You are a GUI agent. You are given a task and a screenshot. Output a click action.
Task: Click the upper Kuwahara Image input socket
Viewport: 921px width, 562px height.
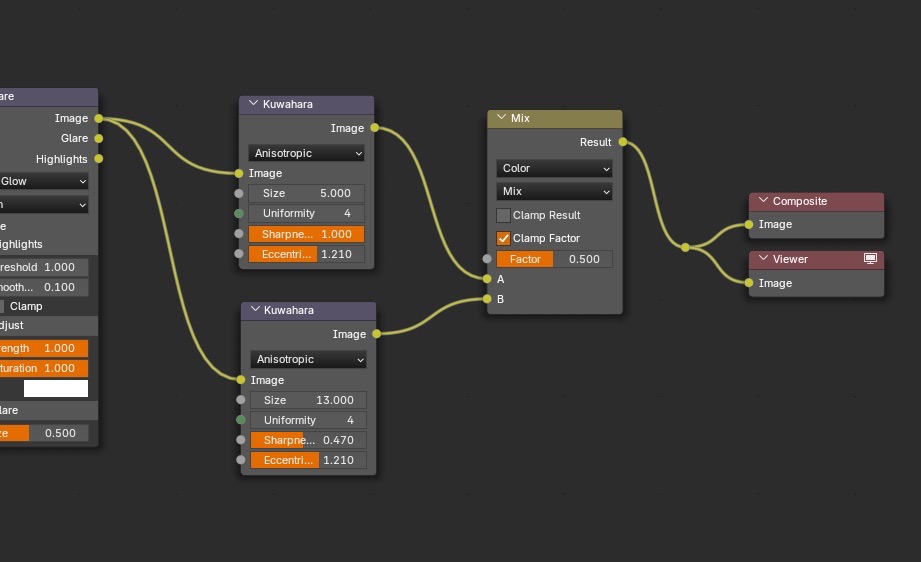238,173
